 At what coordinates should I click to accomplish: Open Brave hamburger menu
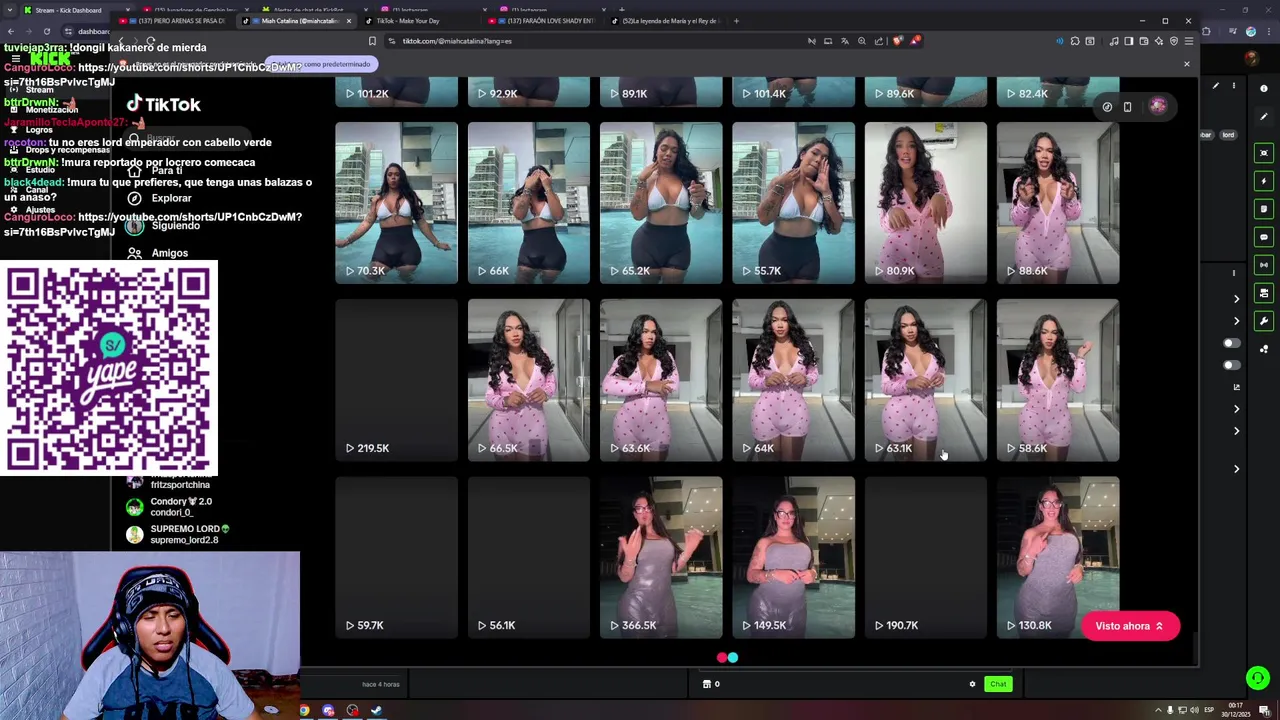tap(1189, 41)
